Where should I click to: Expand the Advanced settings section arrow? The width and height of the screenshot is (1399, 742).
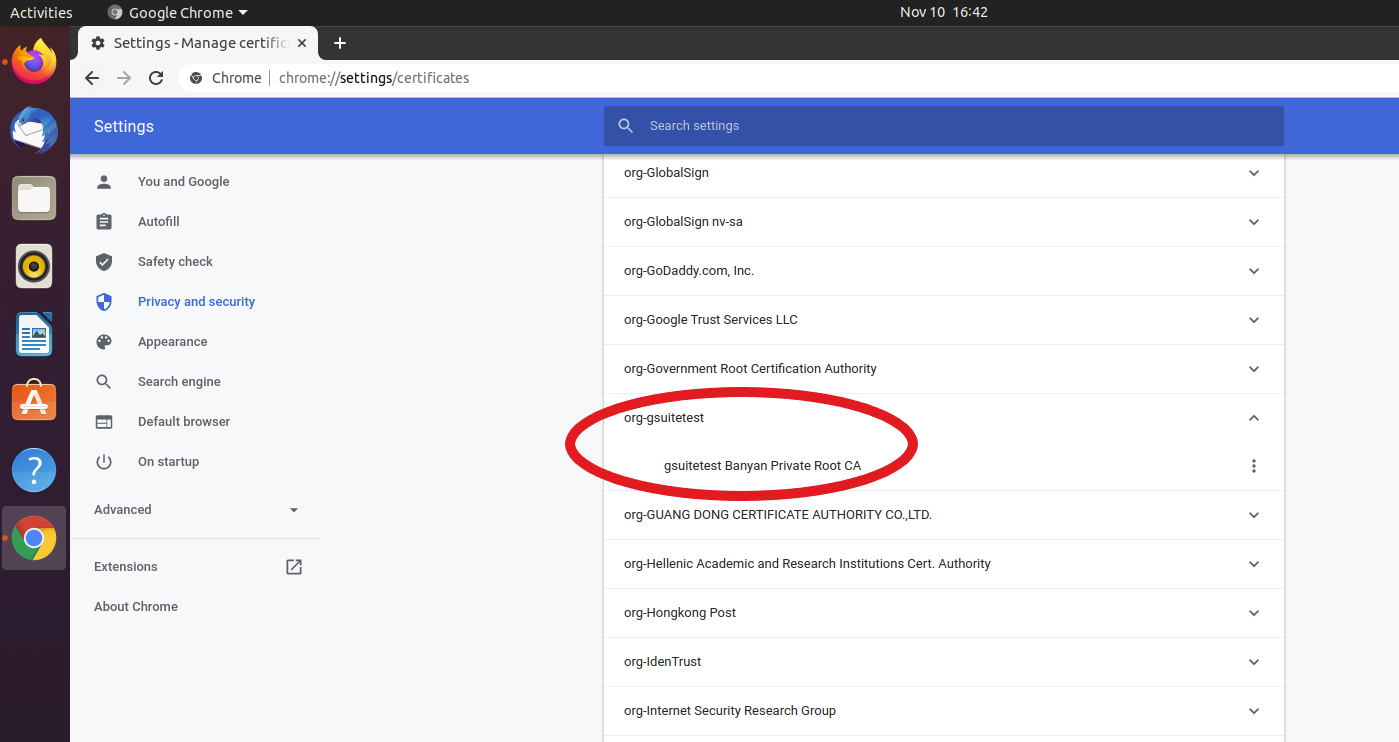pos(294,510)
